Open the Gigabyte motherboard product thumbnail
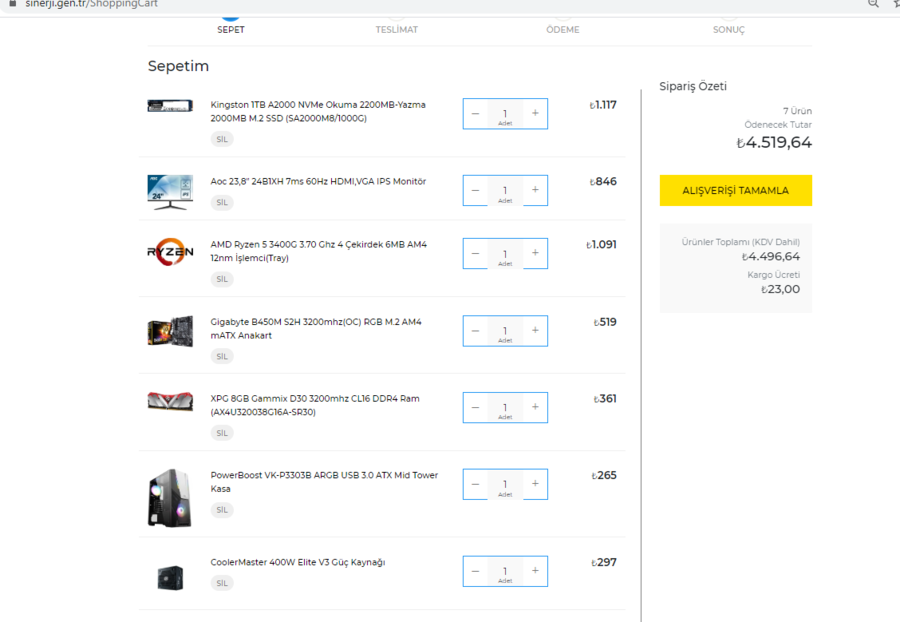 (170, 331)
